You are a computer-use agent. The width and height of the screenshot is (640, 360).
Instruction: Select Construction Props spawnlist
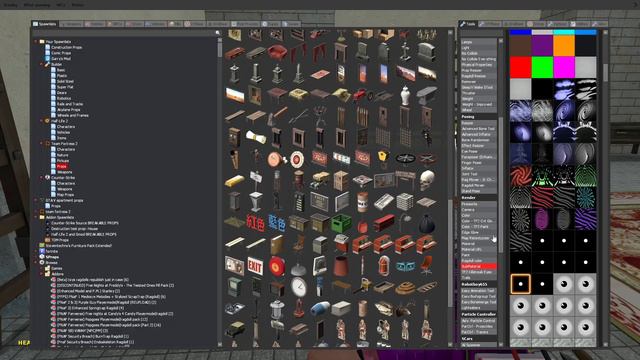click(x=67, y=47)
